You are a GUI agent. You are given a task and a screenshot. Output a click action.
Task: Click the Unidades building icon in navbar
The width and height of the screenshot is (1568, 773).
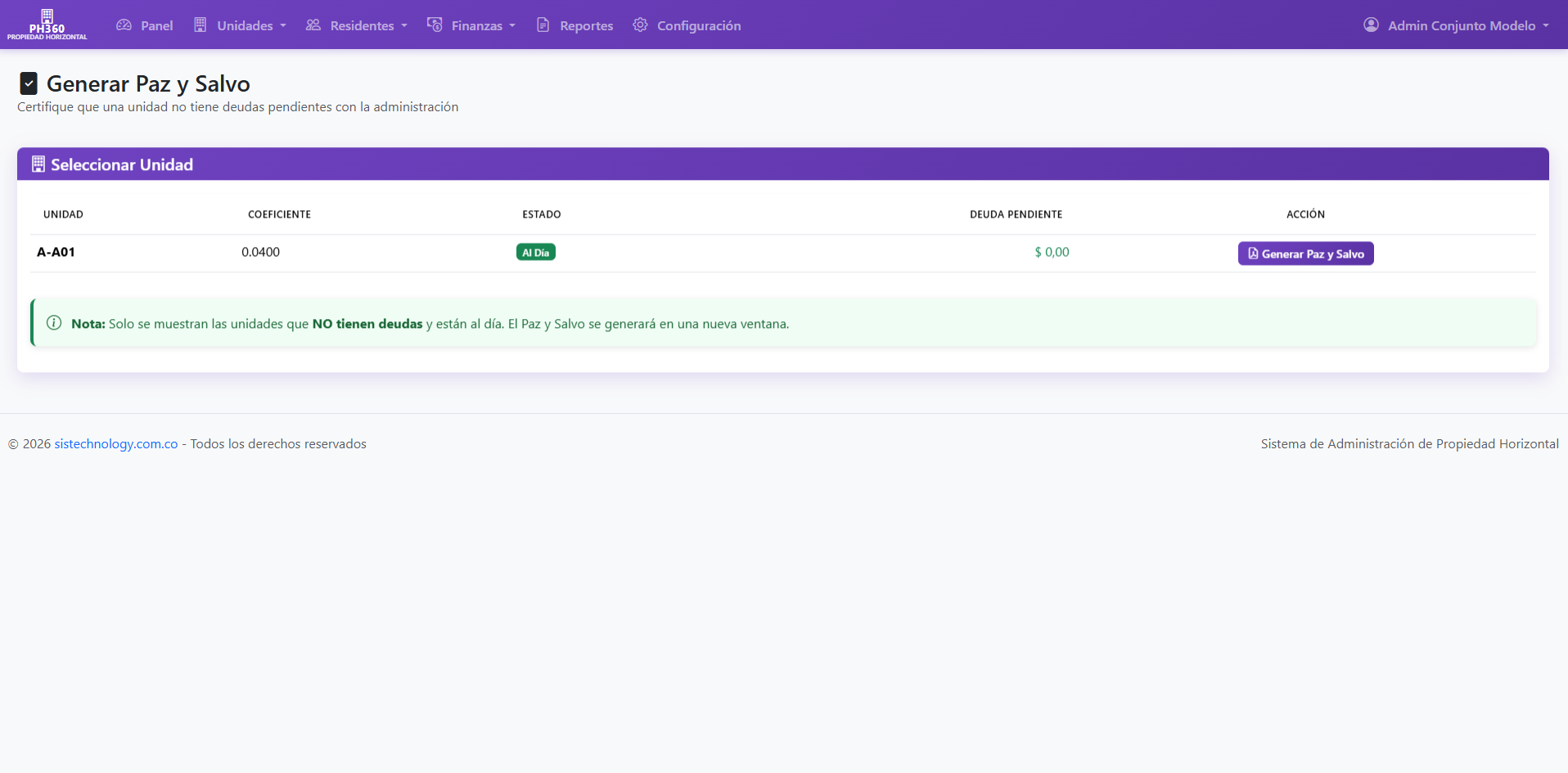[201, 25]
